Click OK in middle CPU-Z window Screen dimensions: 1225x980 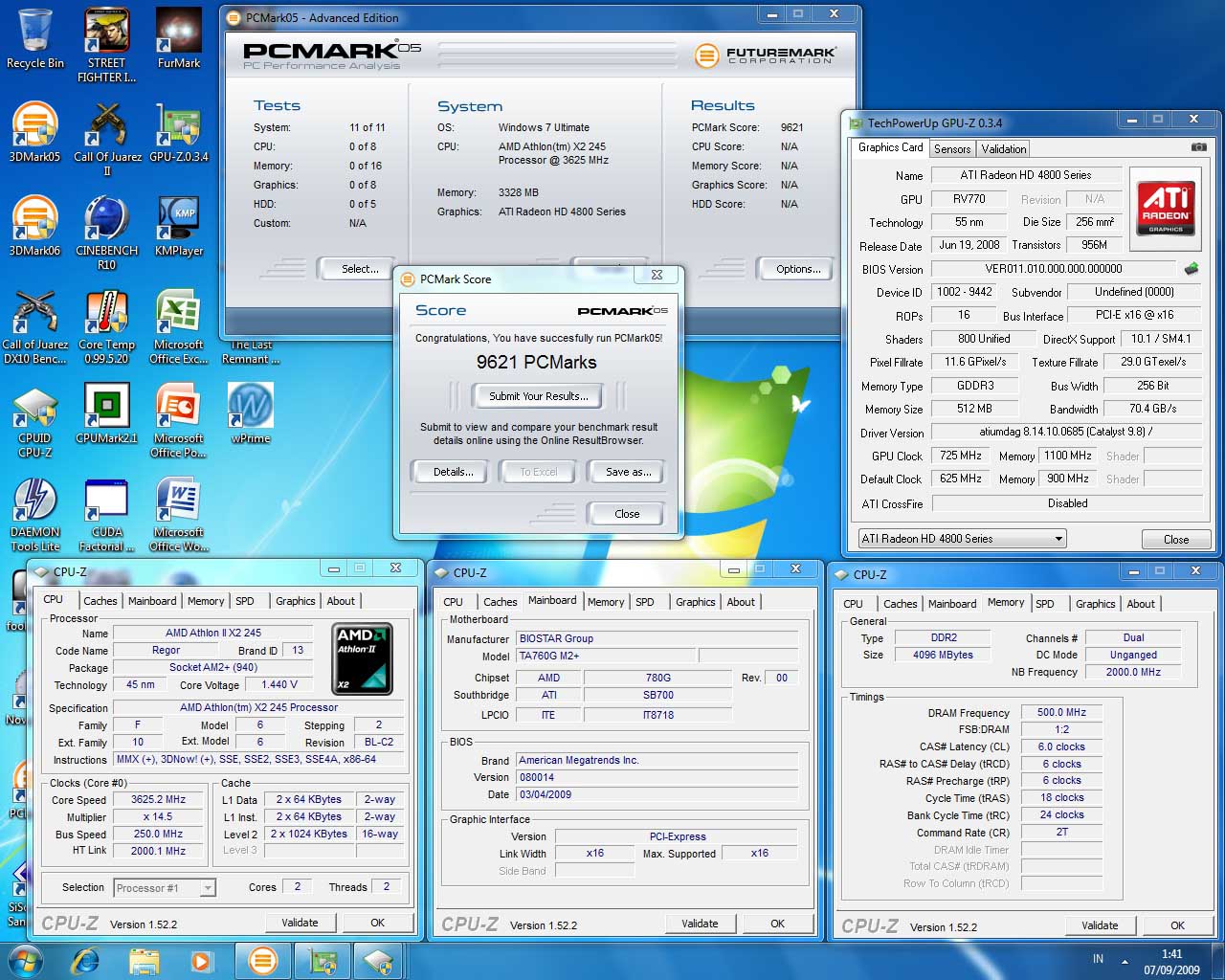tap(777, 924)
